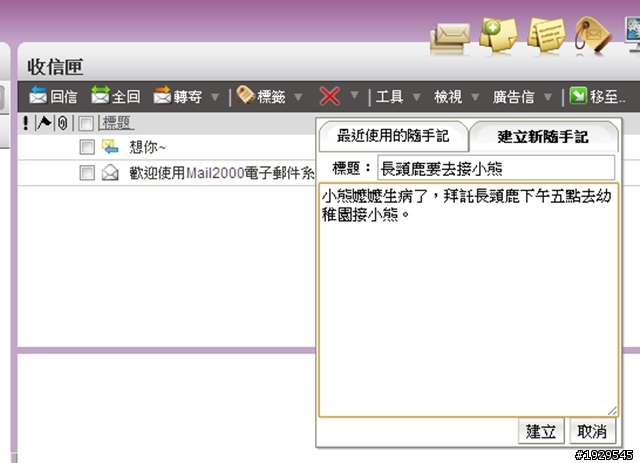The width and height of the screenshot is (640, 463).
Task: Open the 歡迎使用Mail2000電子郵件 message
Action: point(222,173)
